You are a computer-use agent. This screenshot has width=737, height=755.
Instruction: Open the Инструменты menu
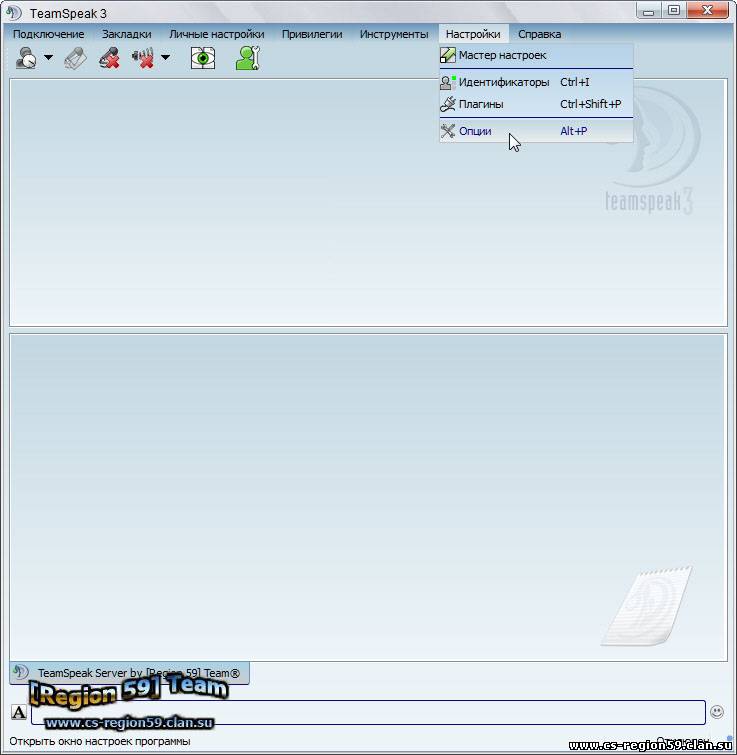point(394,34)
